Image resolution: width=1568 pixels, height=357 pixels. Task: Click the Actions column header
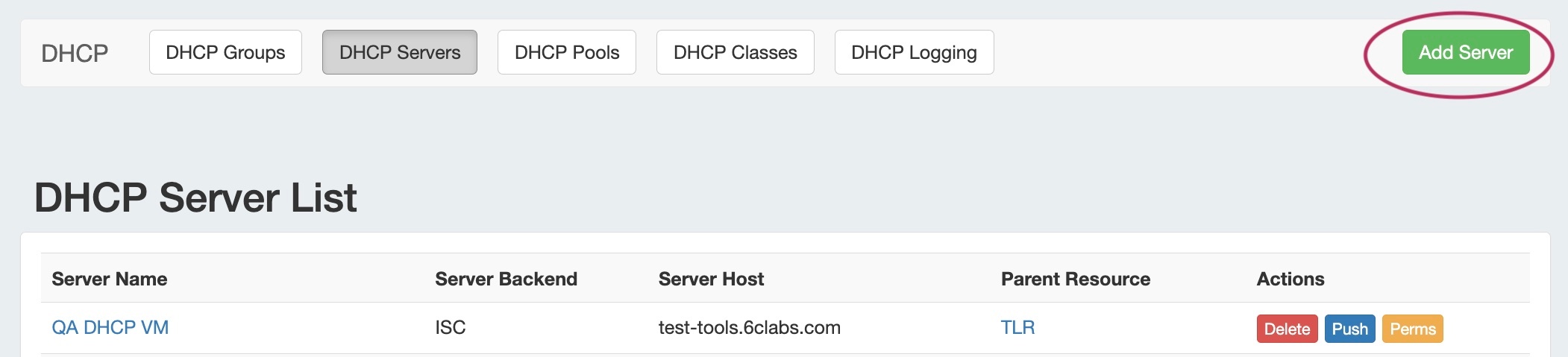[1291, 279]
